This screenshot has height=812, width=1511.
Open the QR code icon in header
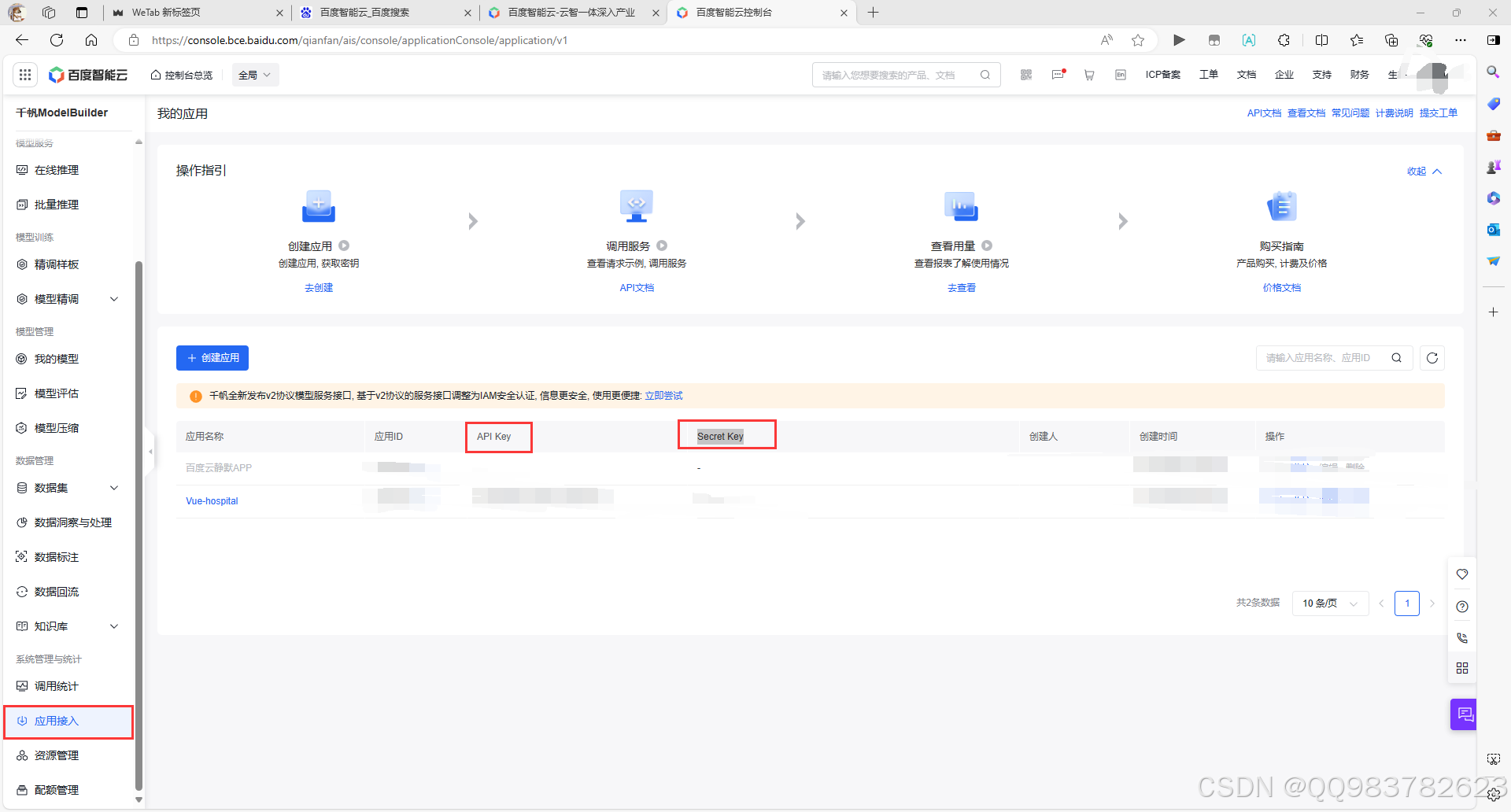[x=1026, y=75]
